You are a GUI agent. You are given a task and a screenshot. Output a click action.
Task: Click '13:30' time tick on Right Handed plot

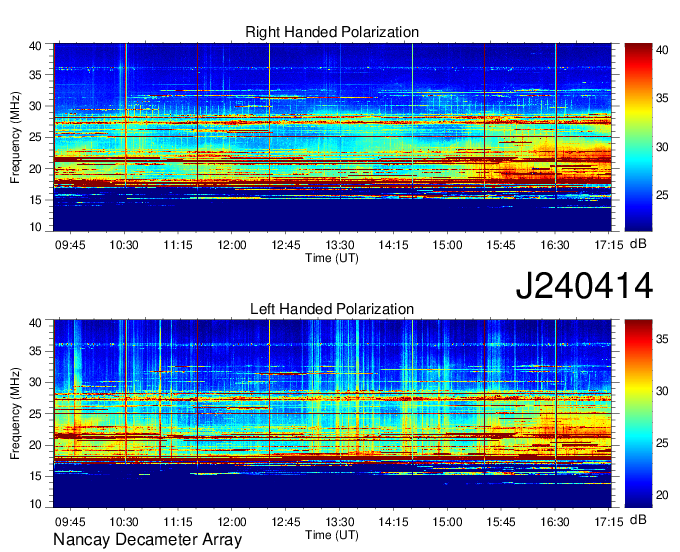click(340, 245)
